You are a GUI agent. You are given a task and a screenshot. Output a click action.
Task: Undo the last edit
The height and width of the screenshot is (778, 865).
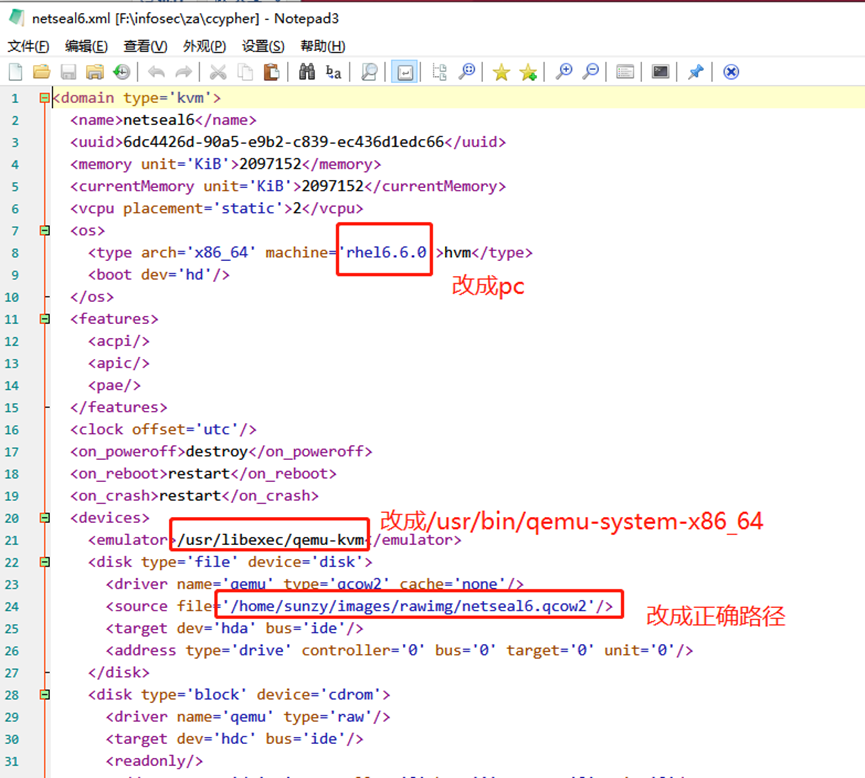click(x=157, y=72)
